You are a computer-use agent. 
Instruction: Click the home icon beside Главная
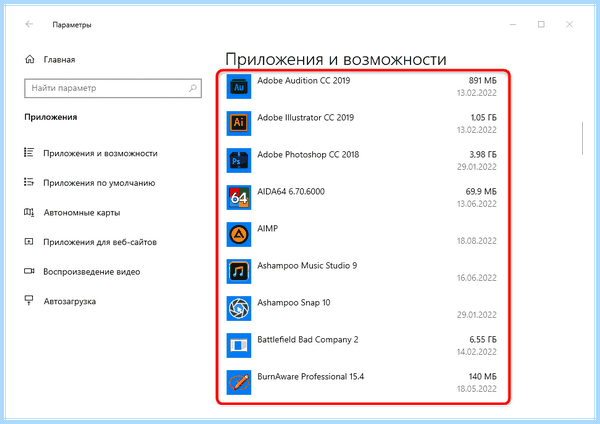click(x=30, y=59)
